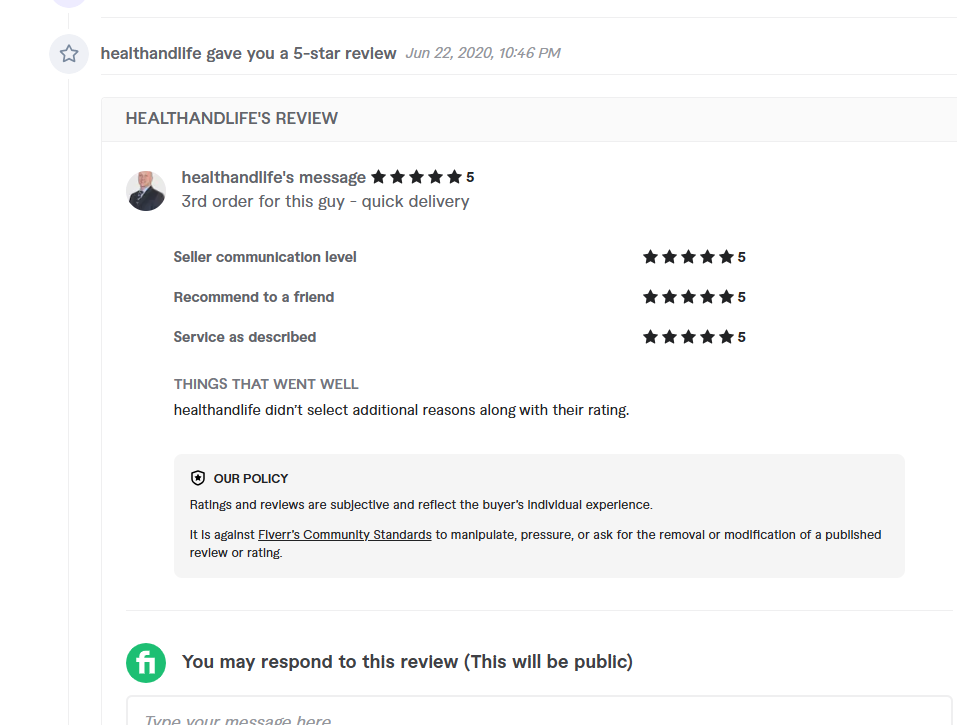Image resolution: width=957 pixels, height=725 pixels.
Task: Click the OUR POLICY heading text
Action: tap(251, 479)
